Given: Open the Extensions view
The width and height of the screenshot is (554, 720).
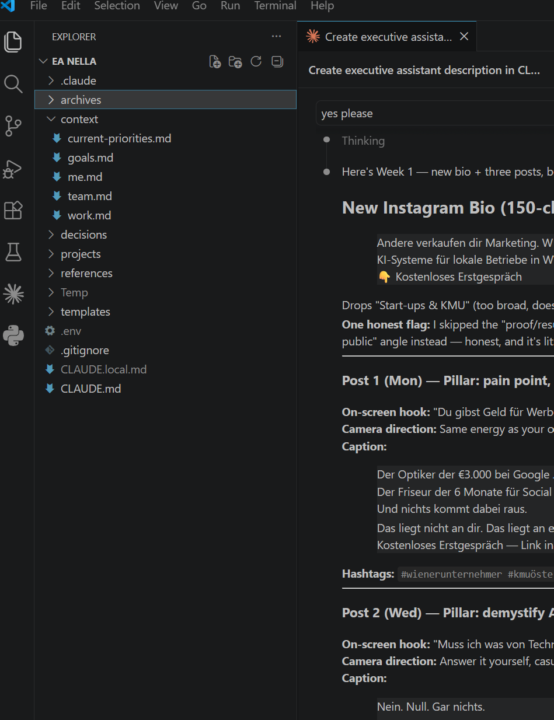Looking at the screenshot, I should pos(13,210).
